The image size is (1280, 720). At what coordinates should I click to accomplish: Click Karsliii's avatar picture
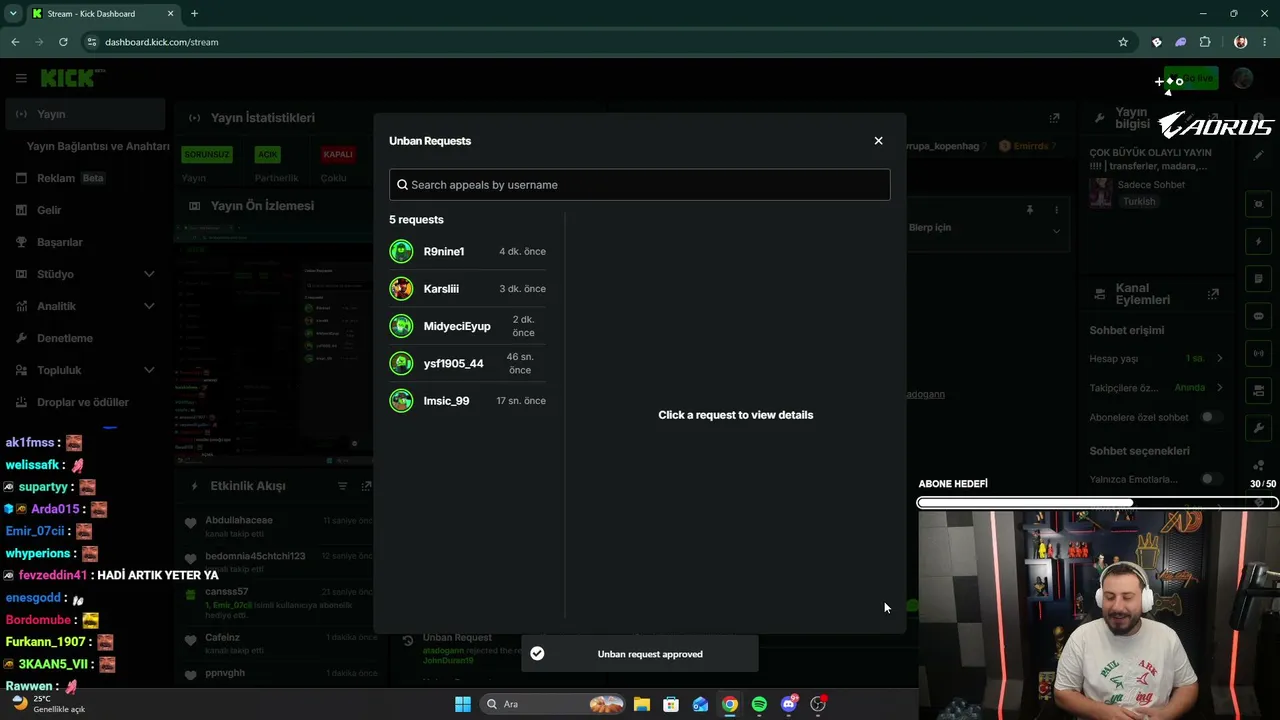[x=401, y=289]
